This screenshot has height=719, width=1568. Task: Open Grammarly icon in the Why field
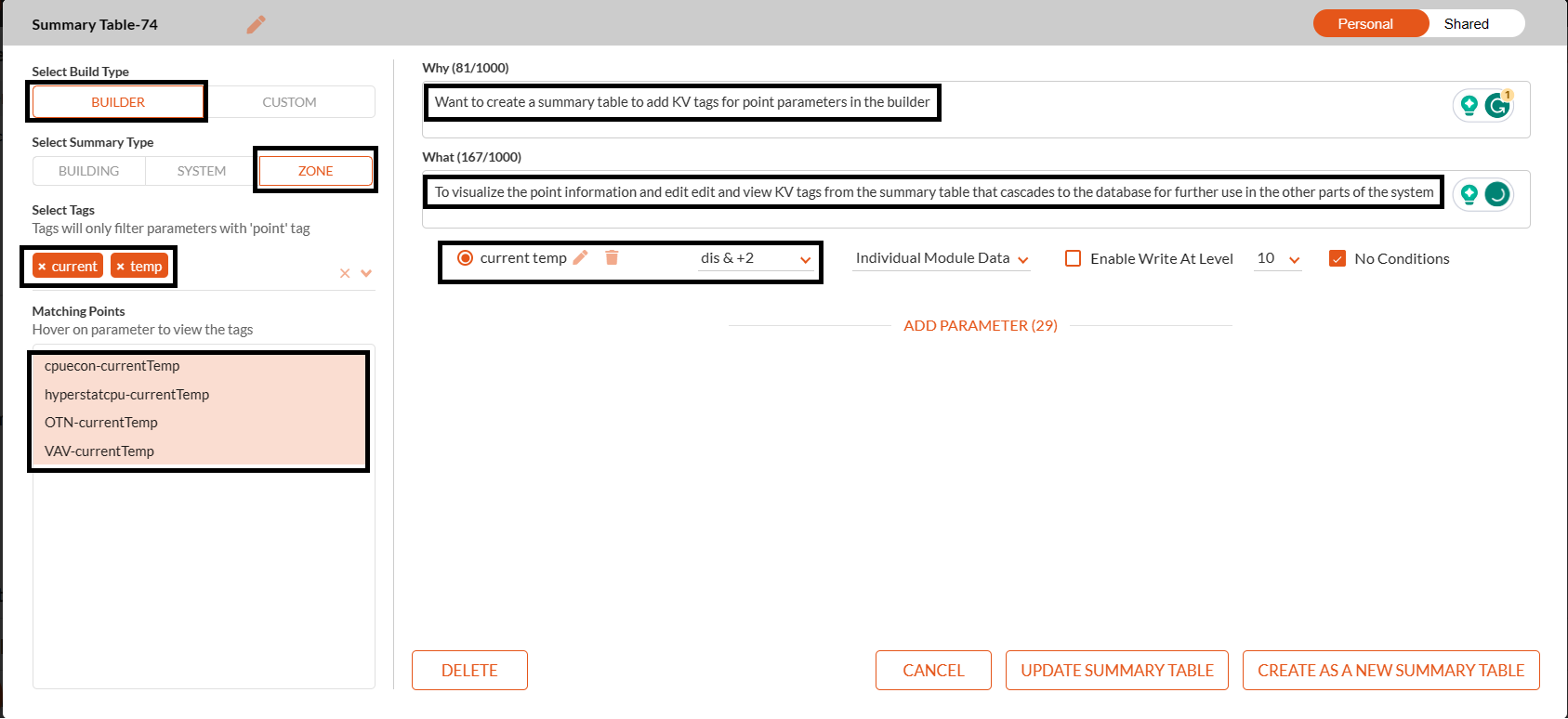(1497, 105)
